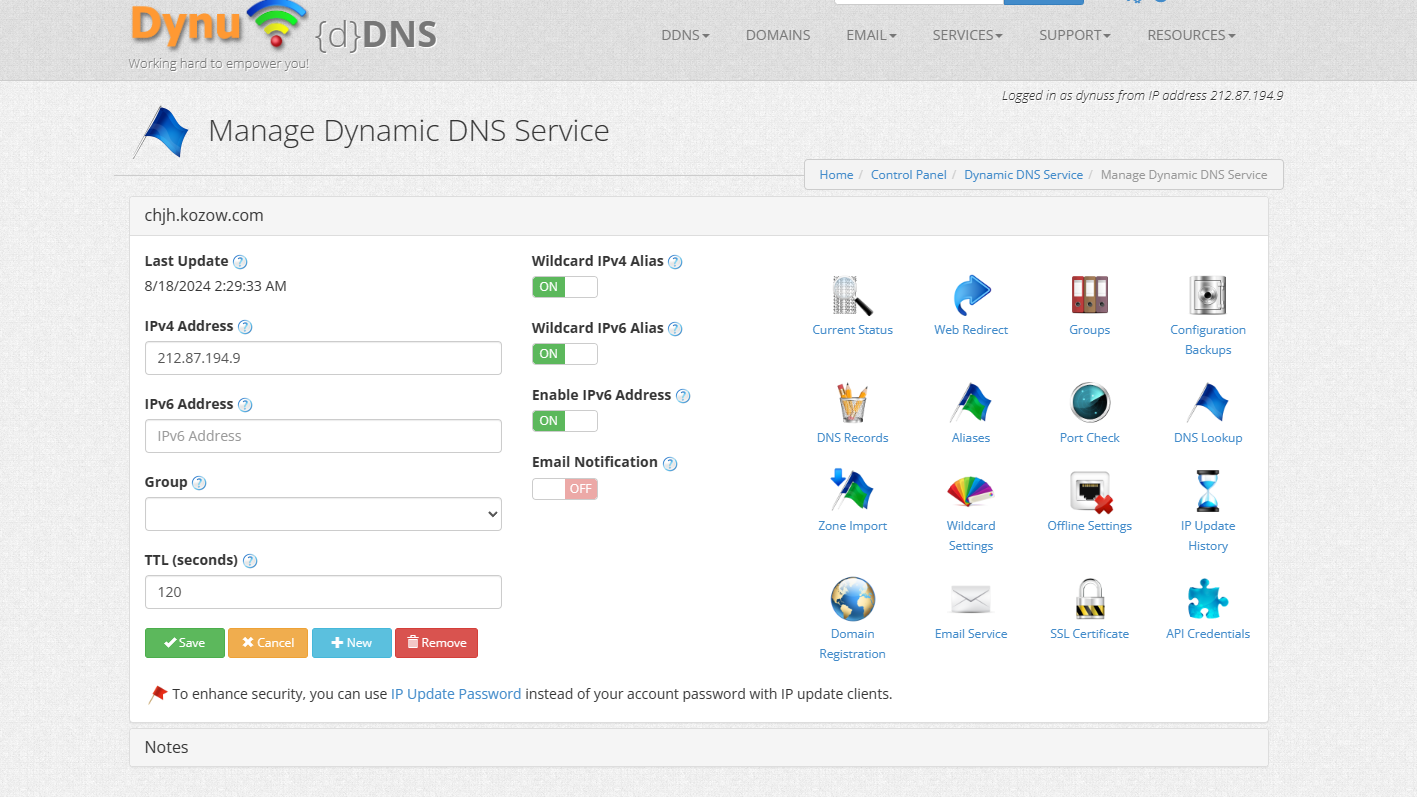The image size is (1417, 797).
Task: Click the IPv4 Address input field
Action: (323, 358)
